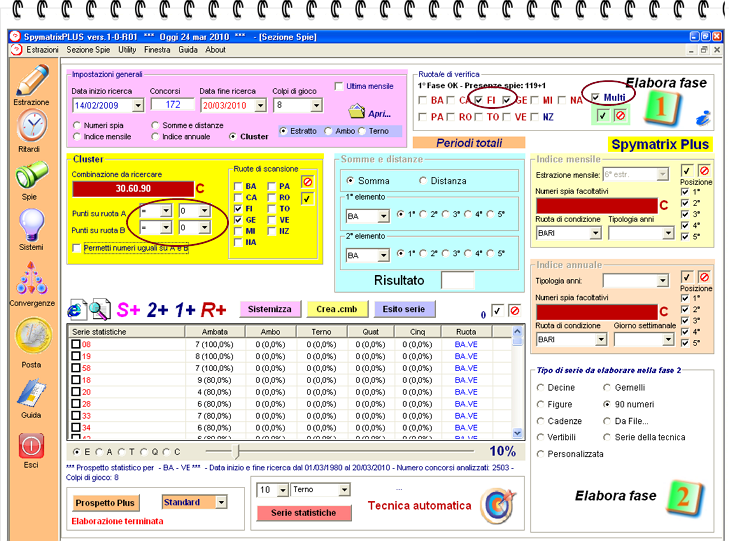729x541 pixels.
Task: Open the Convergenze icon in sidebar
Action: pyautogui.click(x=31, y=278)
